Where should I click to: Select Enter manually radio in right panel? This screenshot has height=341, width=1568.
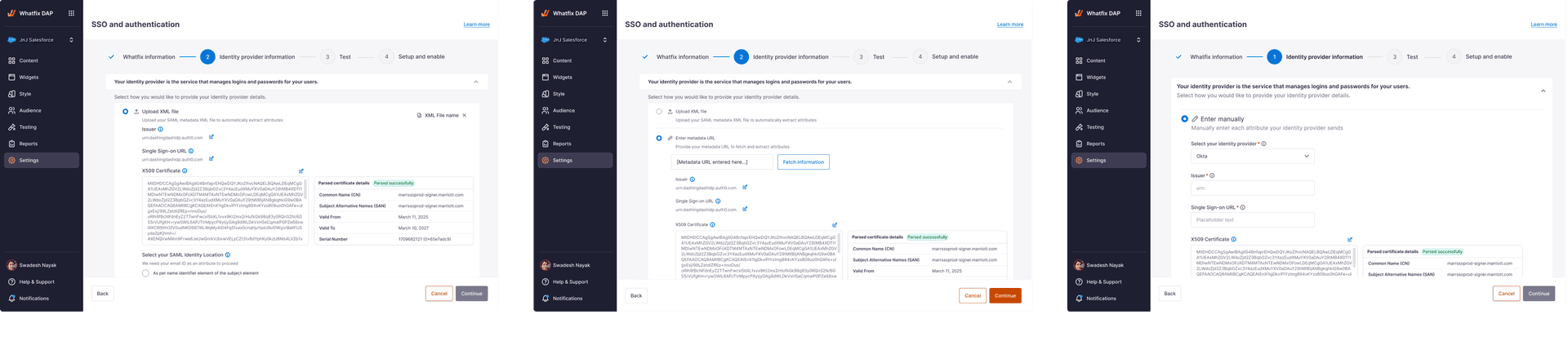pyautogui.click(x=1185, y=119)
